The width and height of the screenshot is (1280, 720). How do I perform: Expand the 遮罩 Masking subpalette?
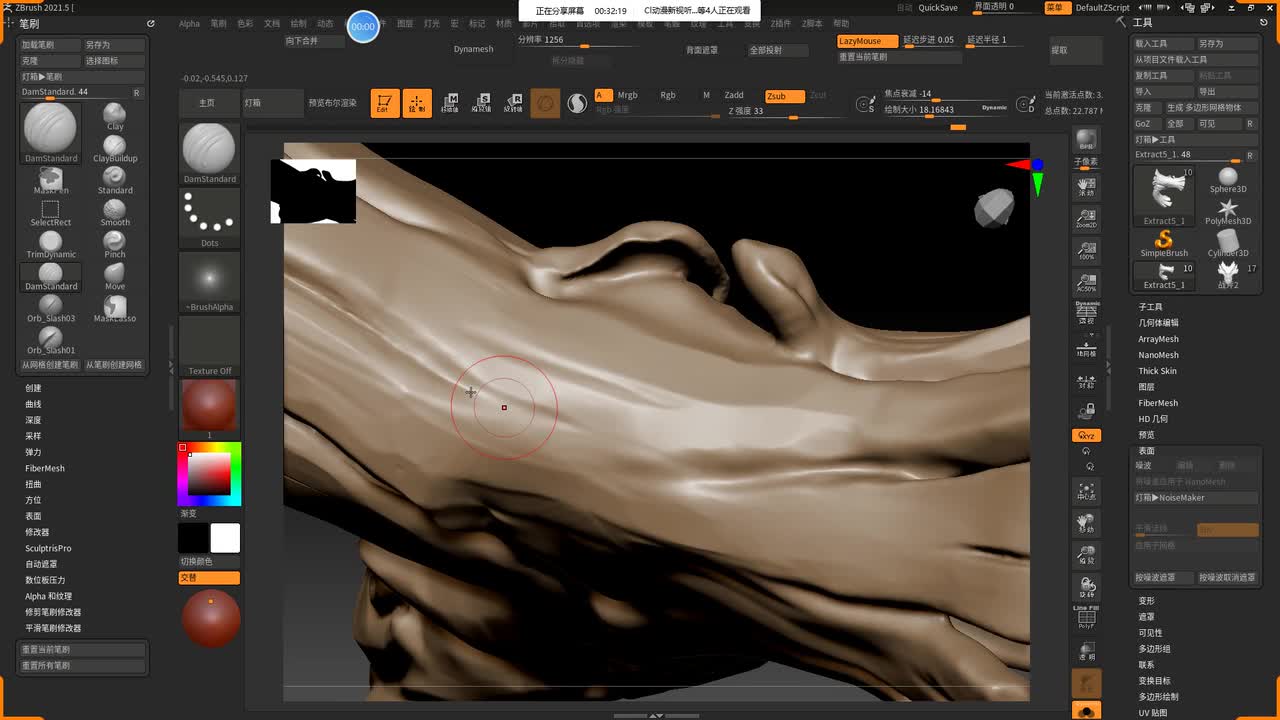tap(1146, 617)
